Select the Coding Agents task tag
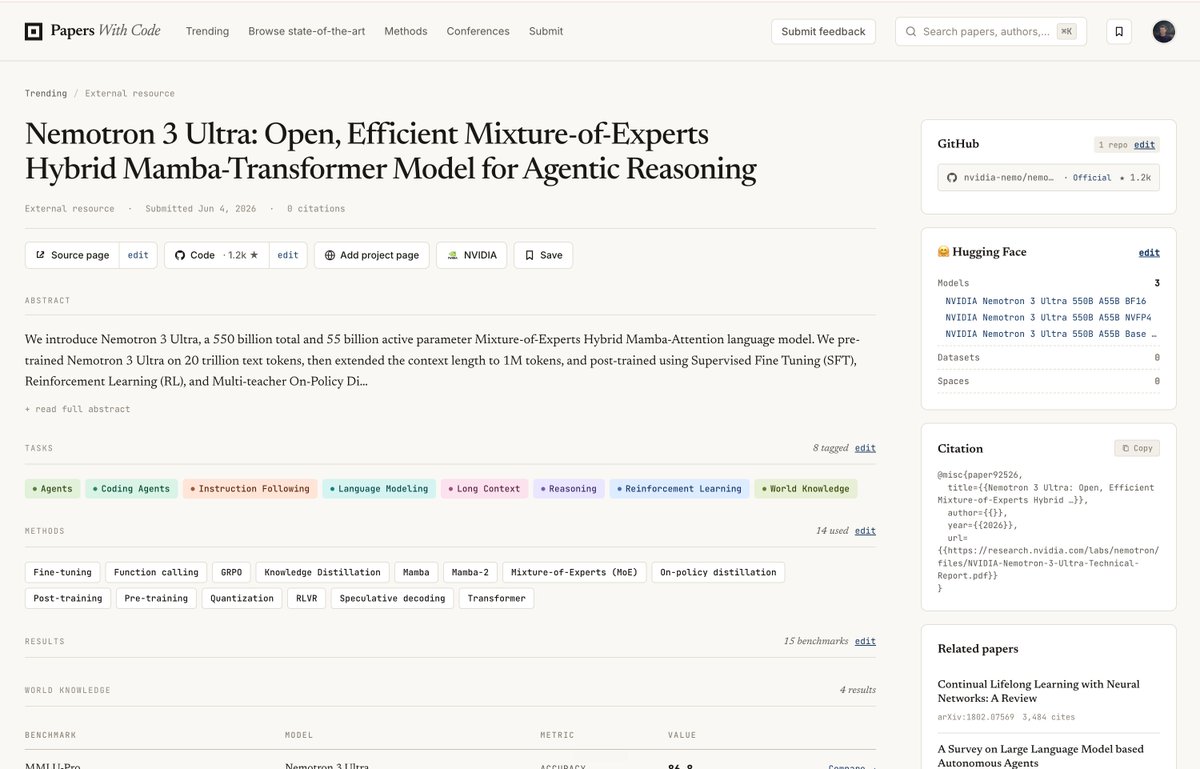This screenshot has width=1200, height=769. click(x=131, y=489)
